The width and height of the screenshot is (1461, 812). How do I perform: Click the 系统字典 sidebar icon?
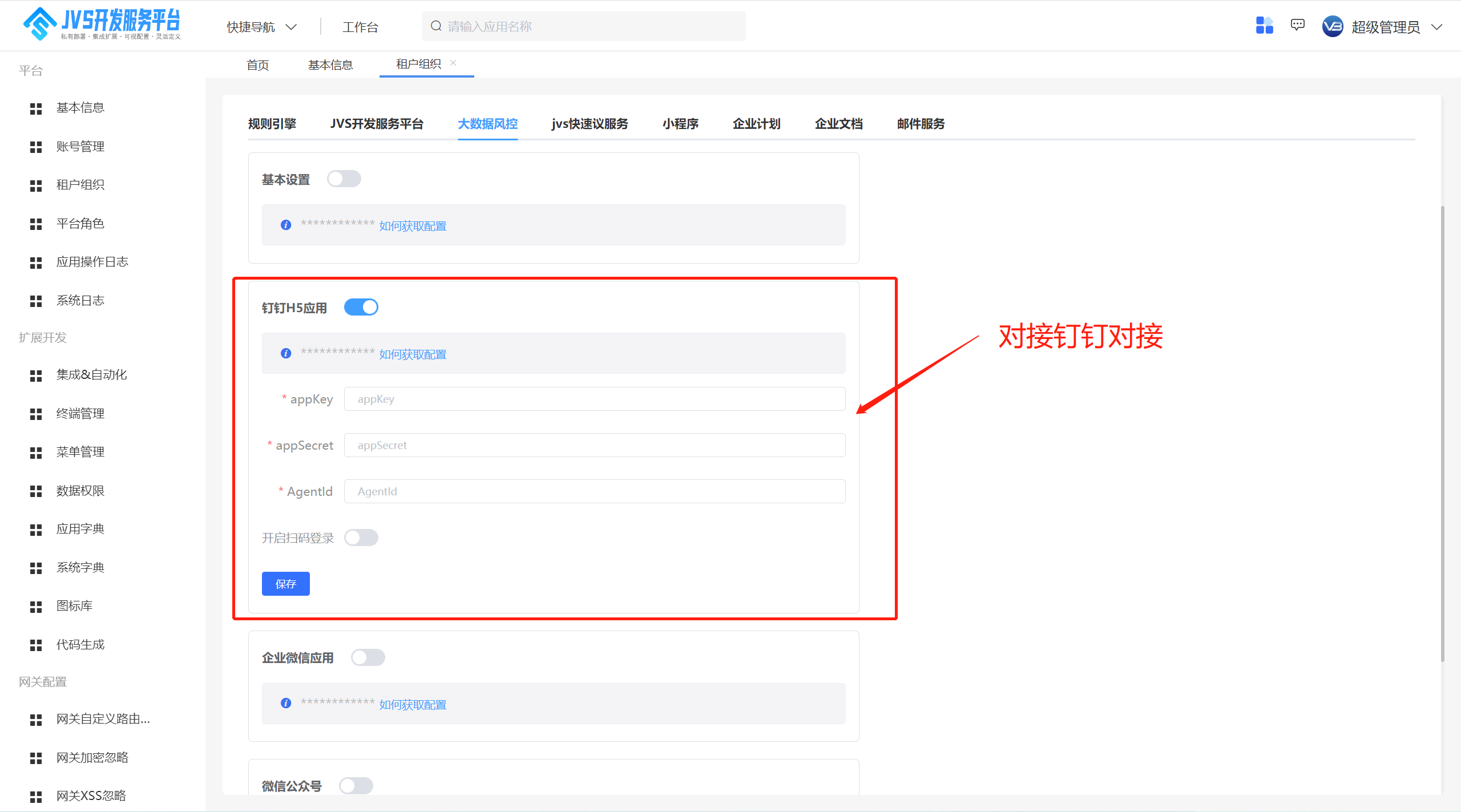[36, 568]
